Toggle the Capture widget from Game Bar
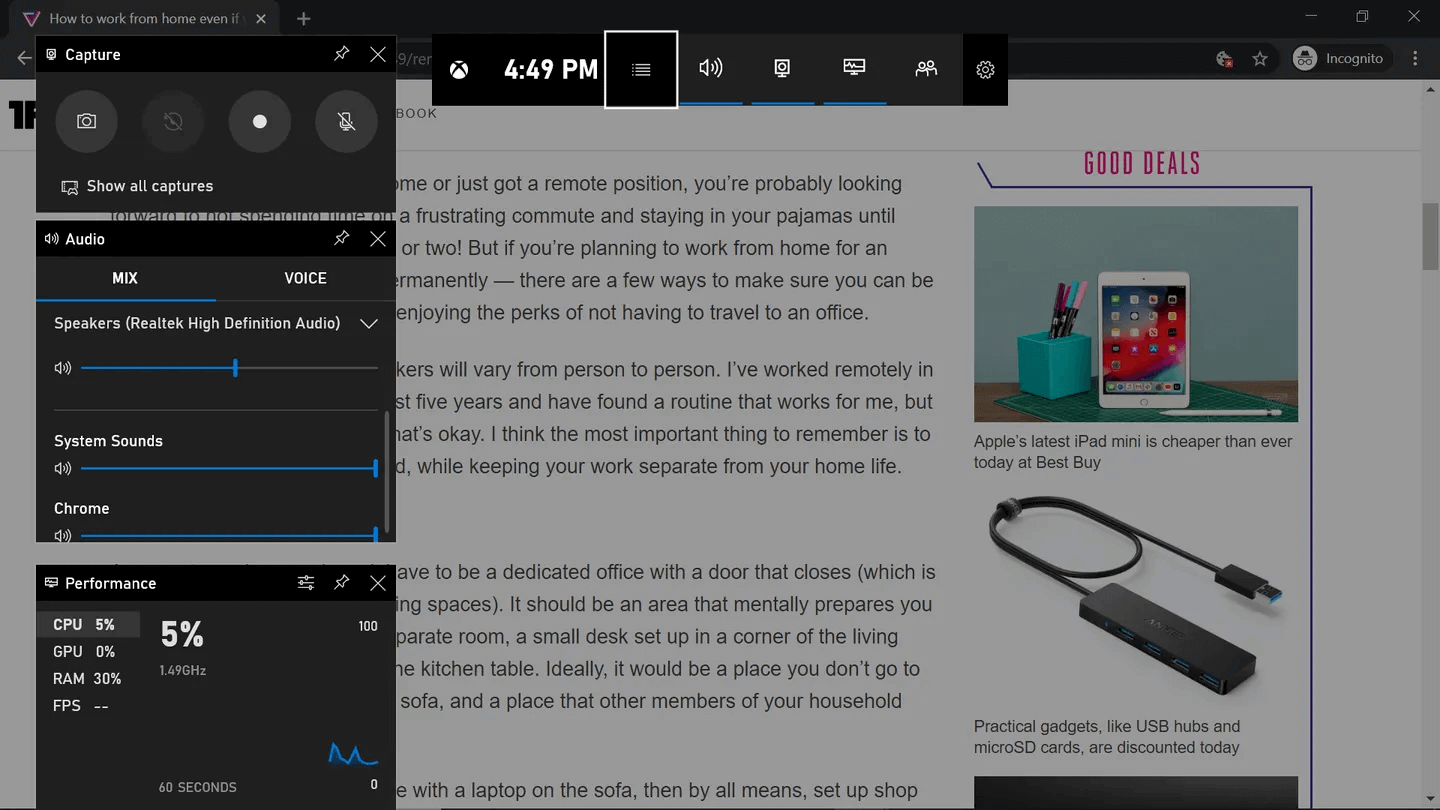 (x=782, y=68)
